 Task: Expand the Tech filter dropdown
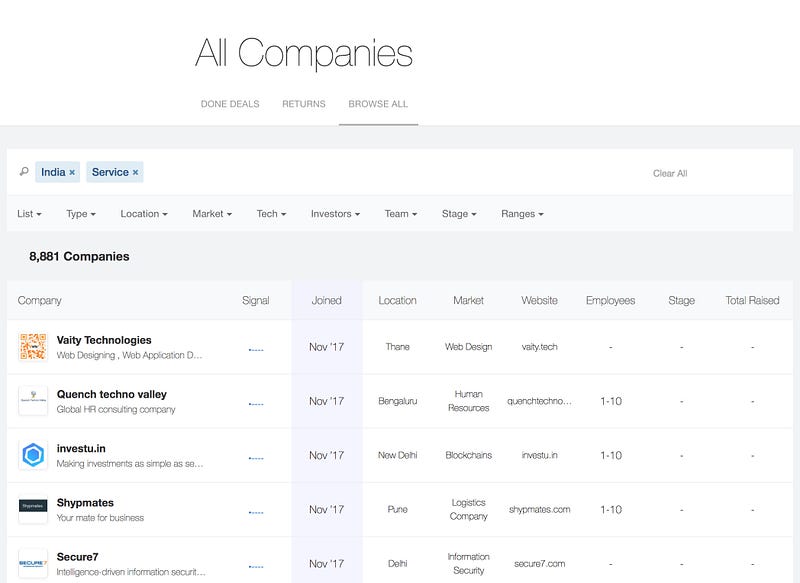click(271, 214)
